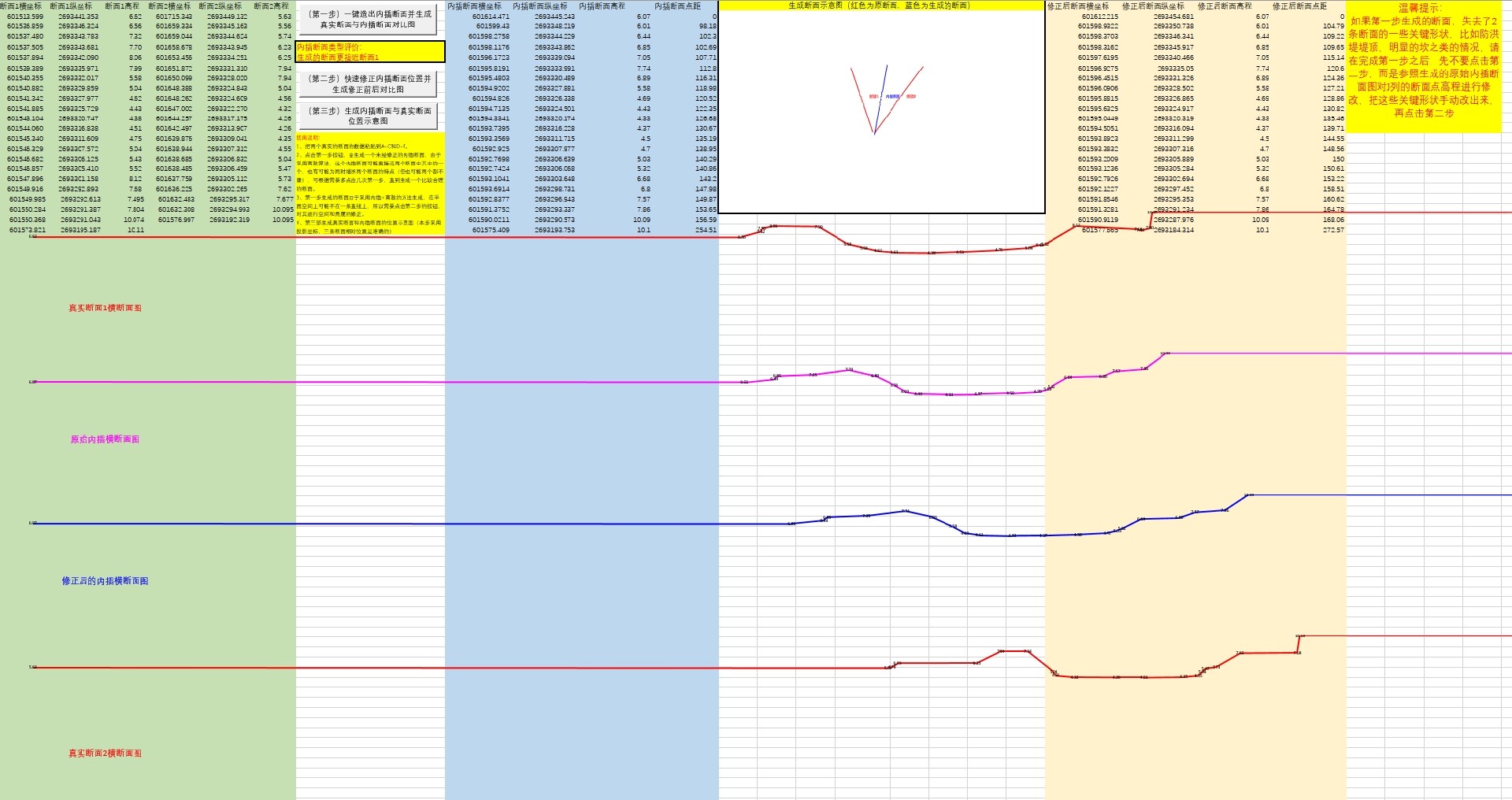Select the 修正后断面点距 header cell
This screenshot has width=1512, height=800.
coord(1299,6)
